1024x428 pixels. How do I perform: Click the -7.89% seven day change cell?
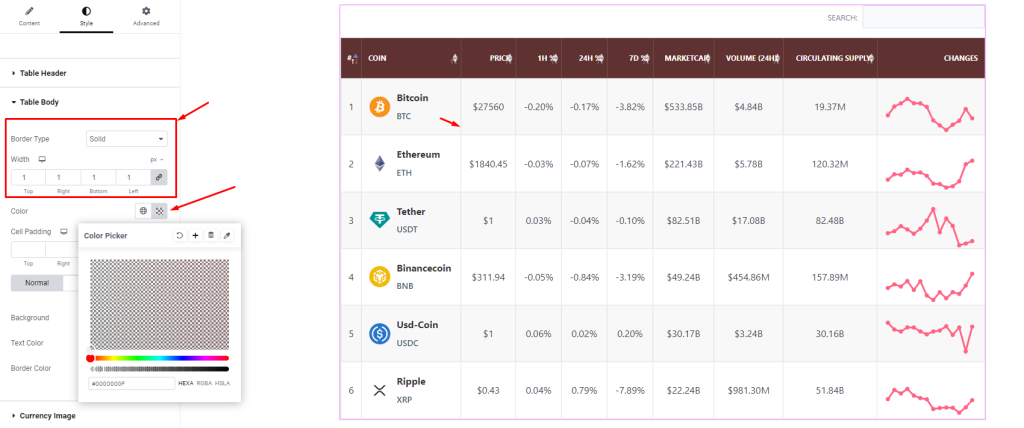(631, 391)
